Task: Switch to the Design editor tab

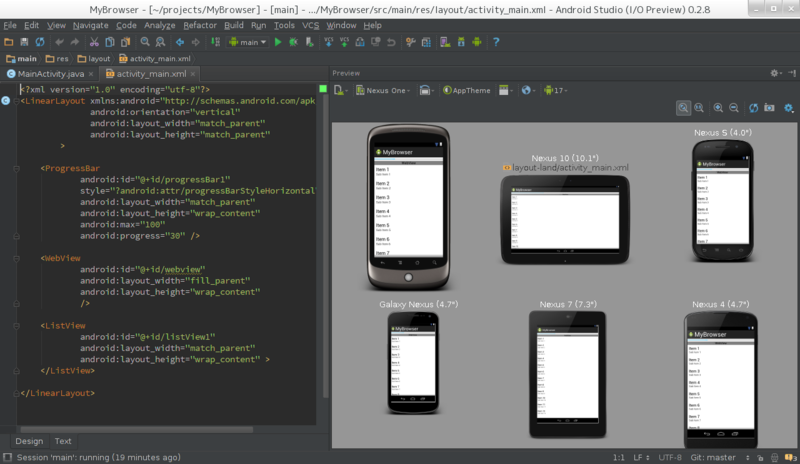Action: pos(29,441)
